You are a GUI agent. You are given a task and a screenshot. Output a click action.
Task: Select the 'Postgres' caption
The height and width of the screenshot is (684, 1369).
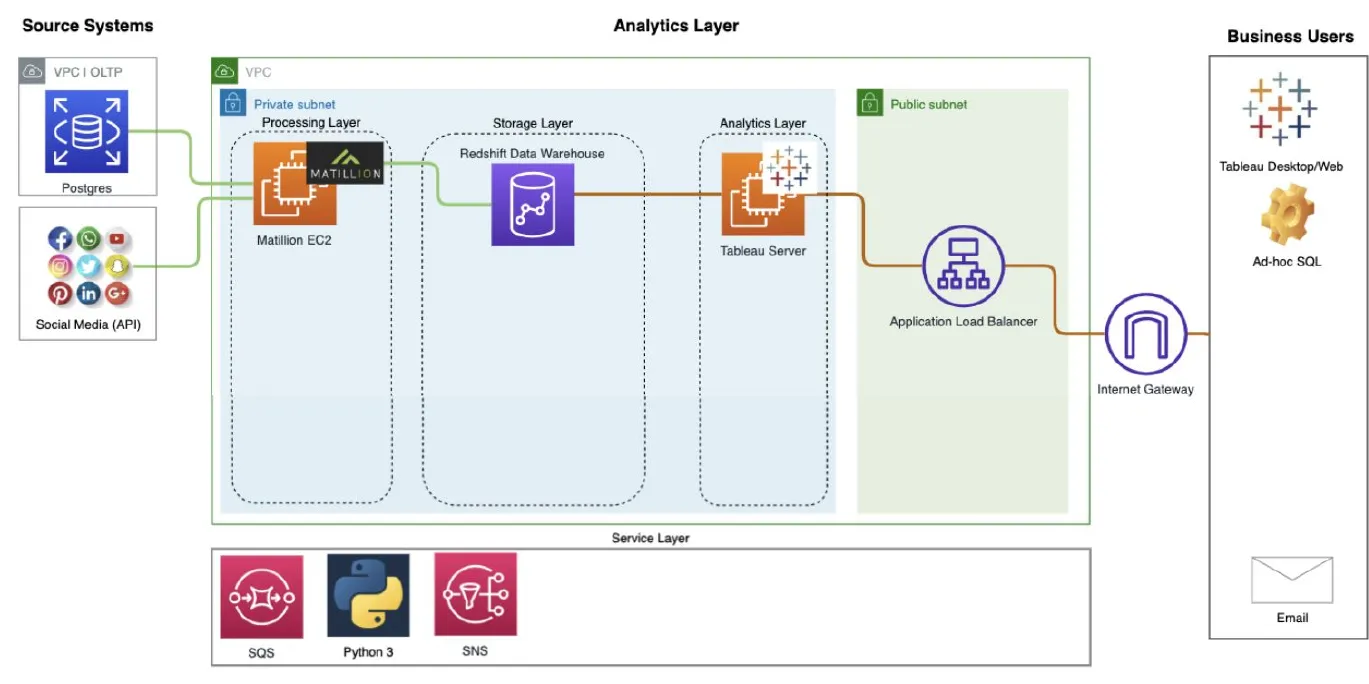[x=86, y=188]
